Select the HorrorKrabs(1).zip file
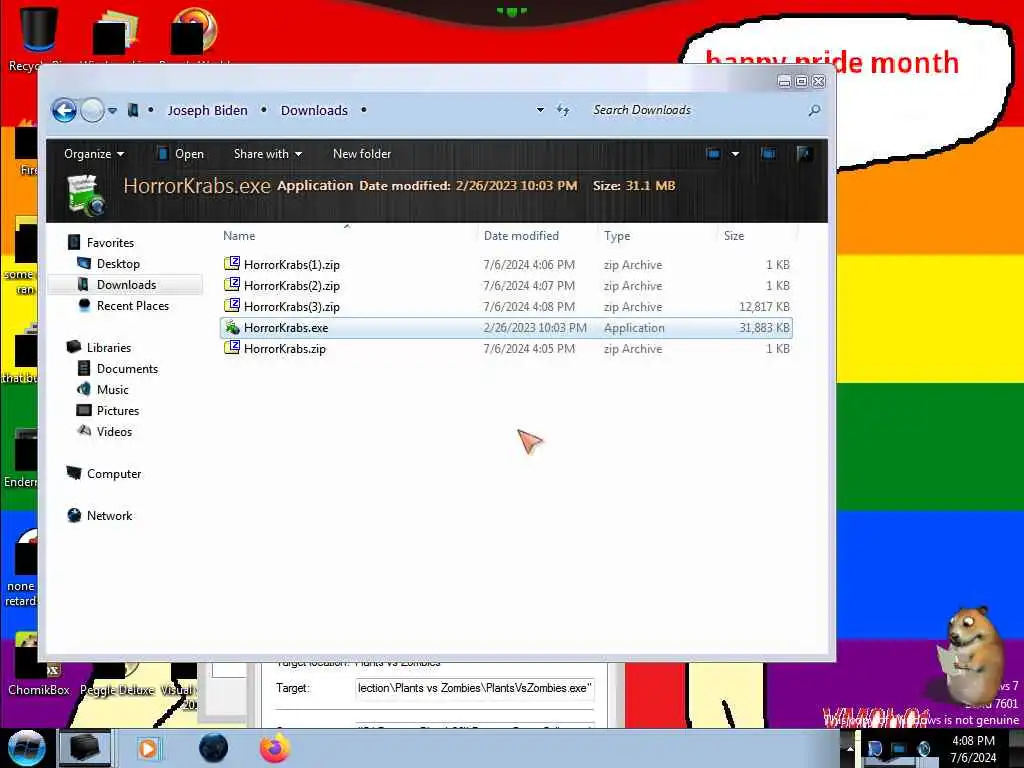This screenshot has height=768, width=1024. (507, 264)
